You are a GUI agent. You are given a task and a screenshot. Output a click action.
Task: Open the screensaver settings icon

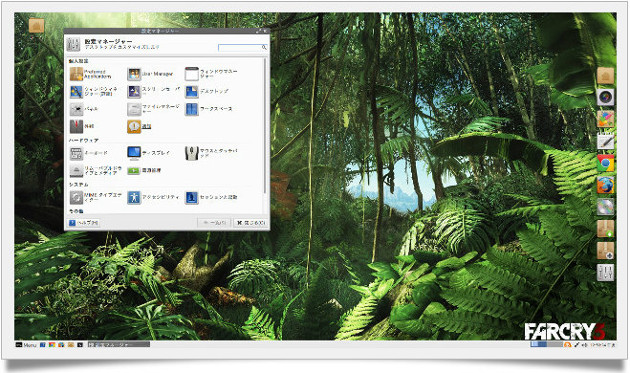point(134,92)
